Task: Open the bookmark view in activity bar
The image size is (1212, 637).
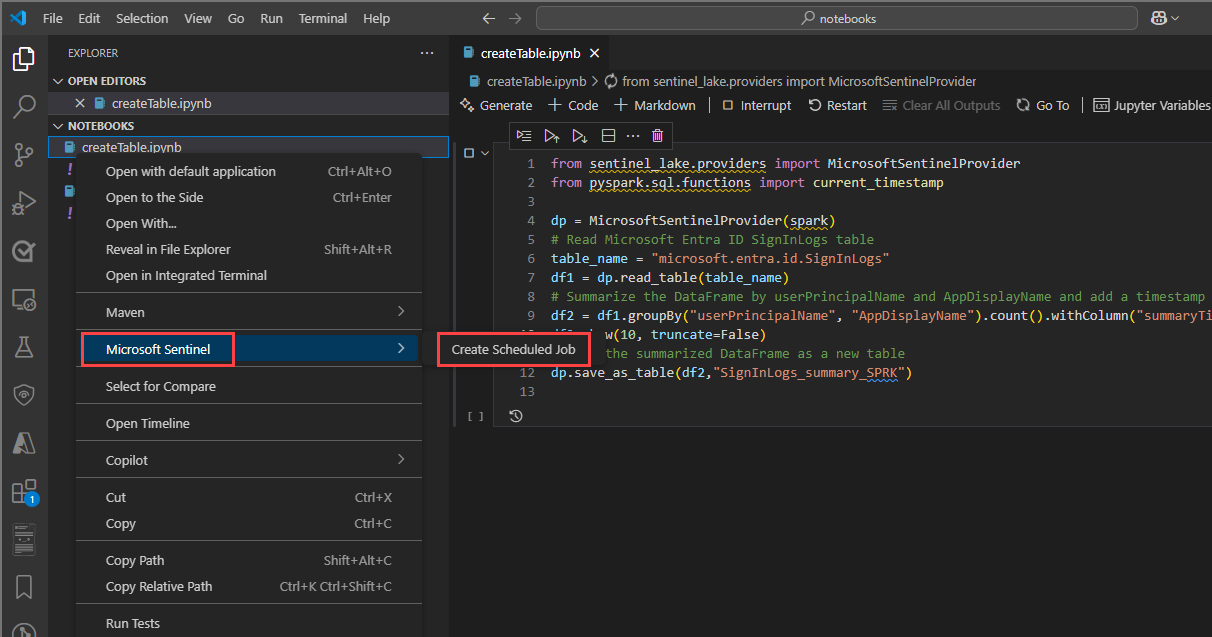Action: [x=23, y=587]
